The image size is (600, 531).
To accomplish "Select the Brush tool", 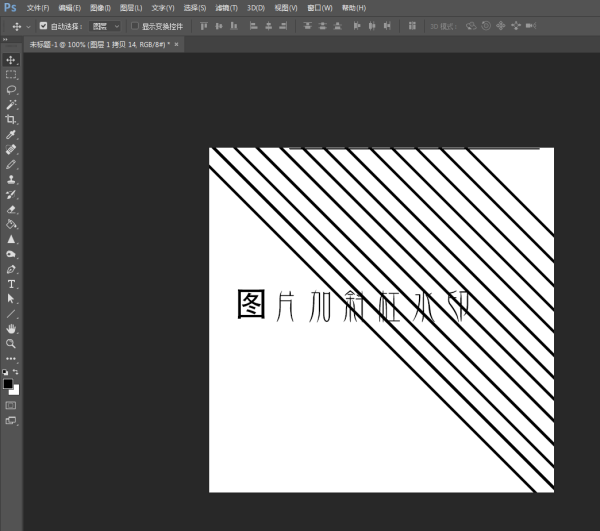I will (11, 165).
